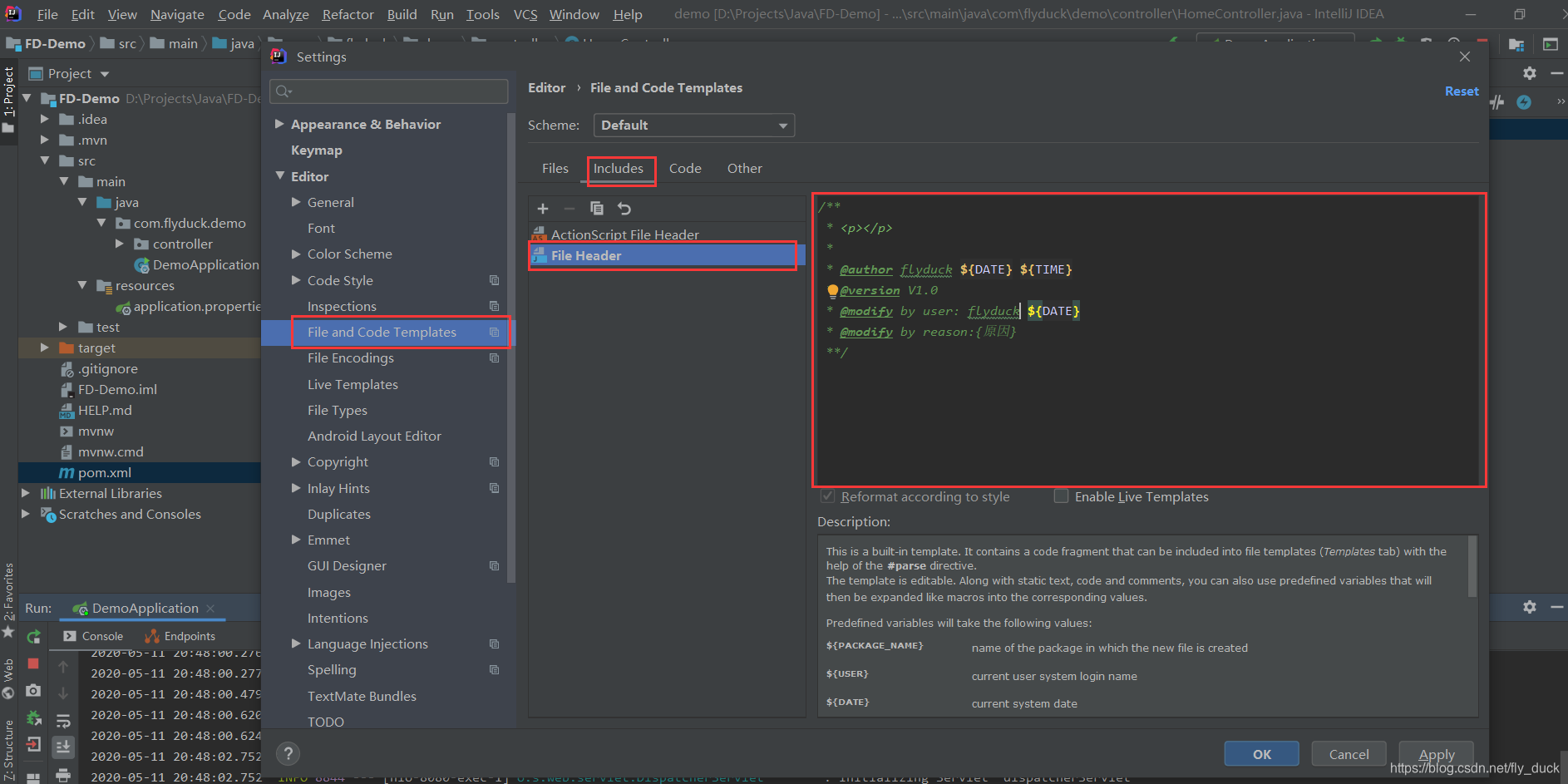1568x784 pixels.
Task: Open Run panel gear settings
Action: click(1529, 608)
